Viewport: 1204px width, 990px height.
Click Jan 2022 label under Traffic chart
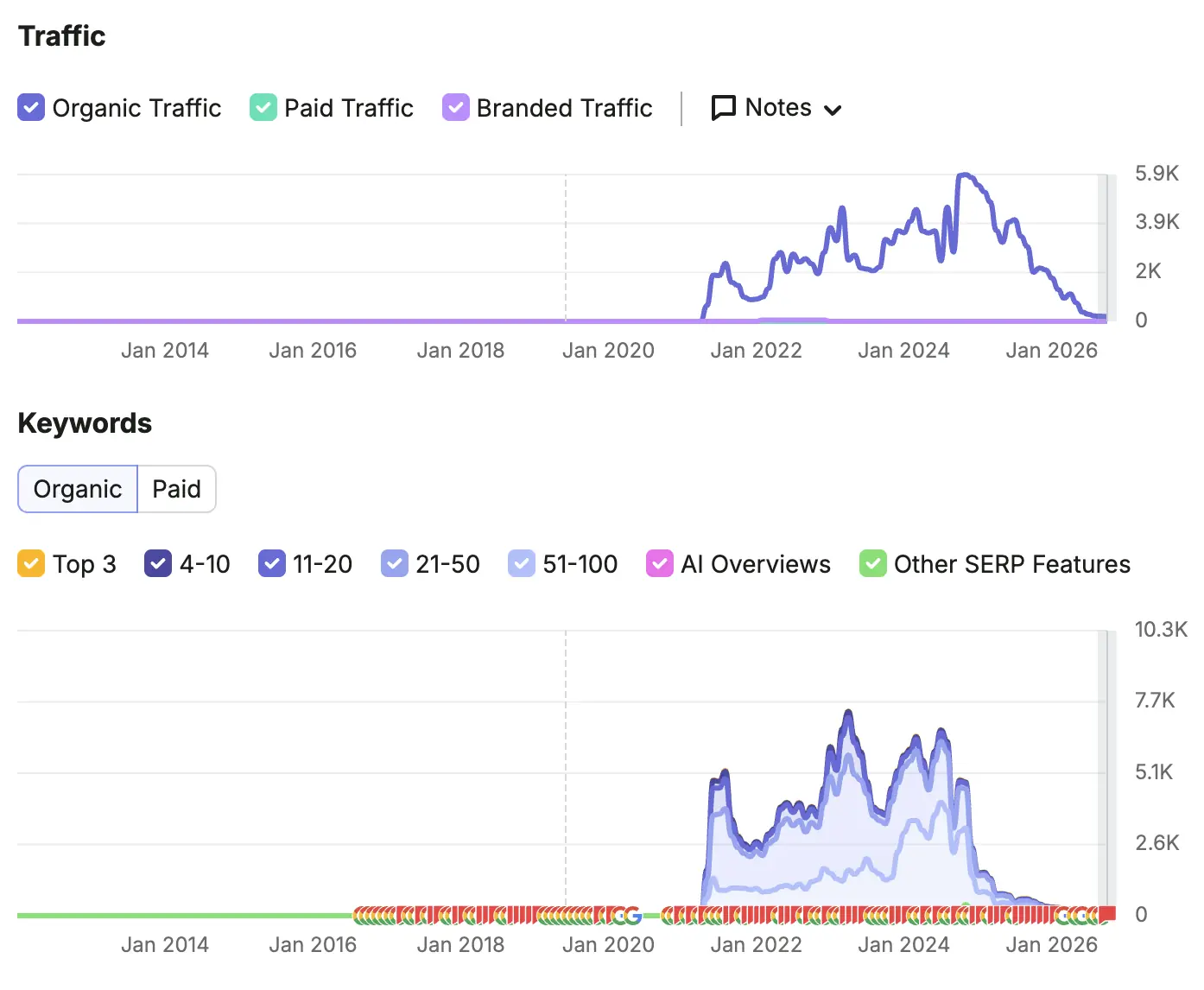click(x=756, y=351)
